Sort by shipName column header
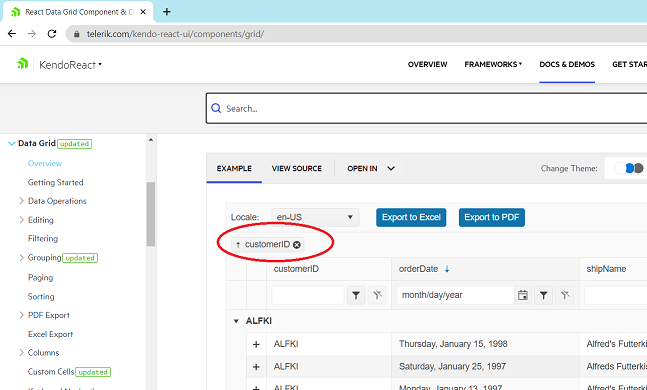The width and height of the screenshot is (647, 390). tap(606, 269)
